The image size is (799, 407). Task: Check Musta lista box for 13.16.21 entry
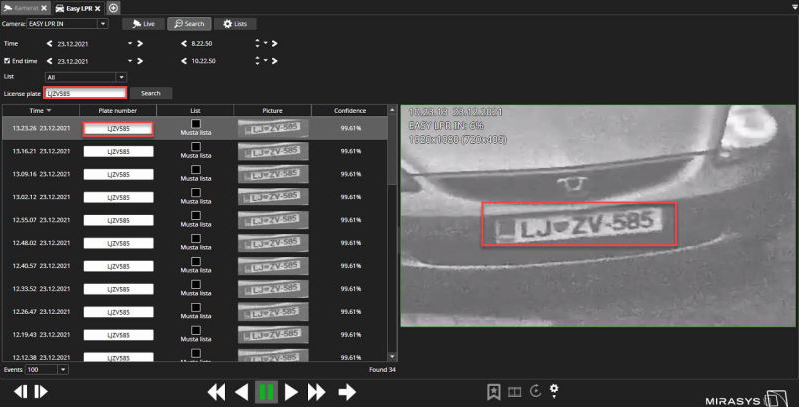(x=196, y=146)
